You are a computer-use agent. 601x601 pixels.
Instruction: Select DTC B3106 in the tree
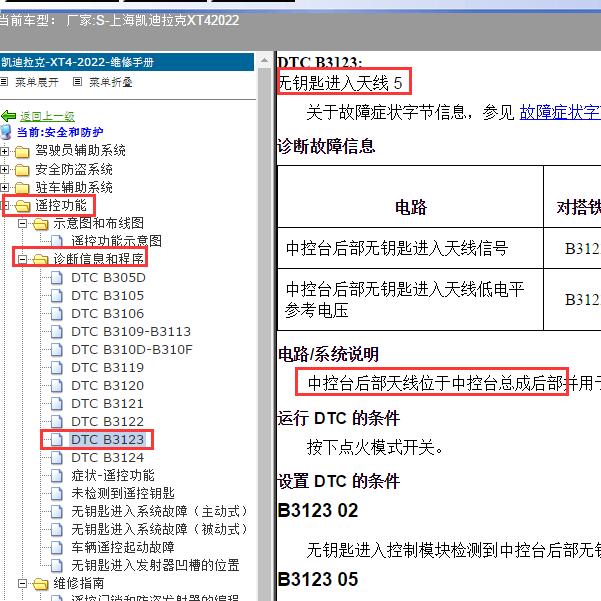[108, 314]
